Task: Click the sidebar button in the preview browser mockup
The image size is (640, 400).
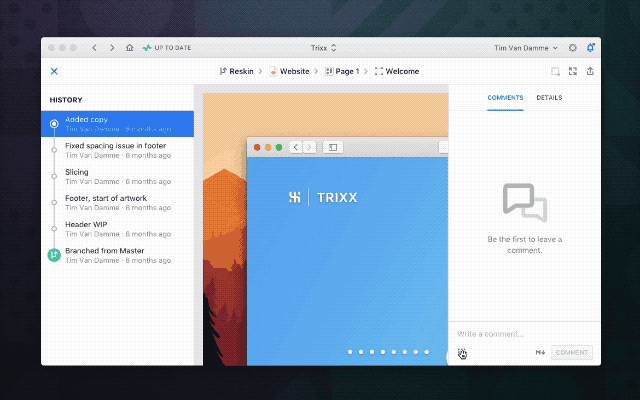Action: [333, 147]
